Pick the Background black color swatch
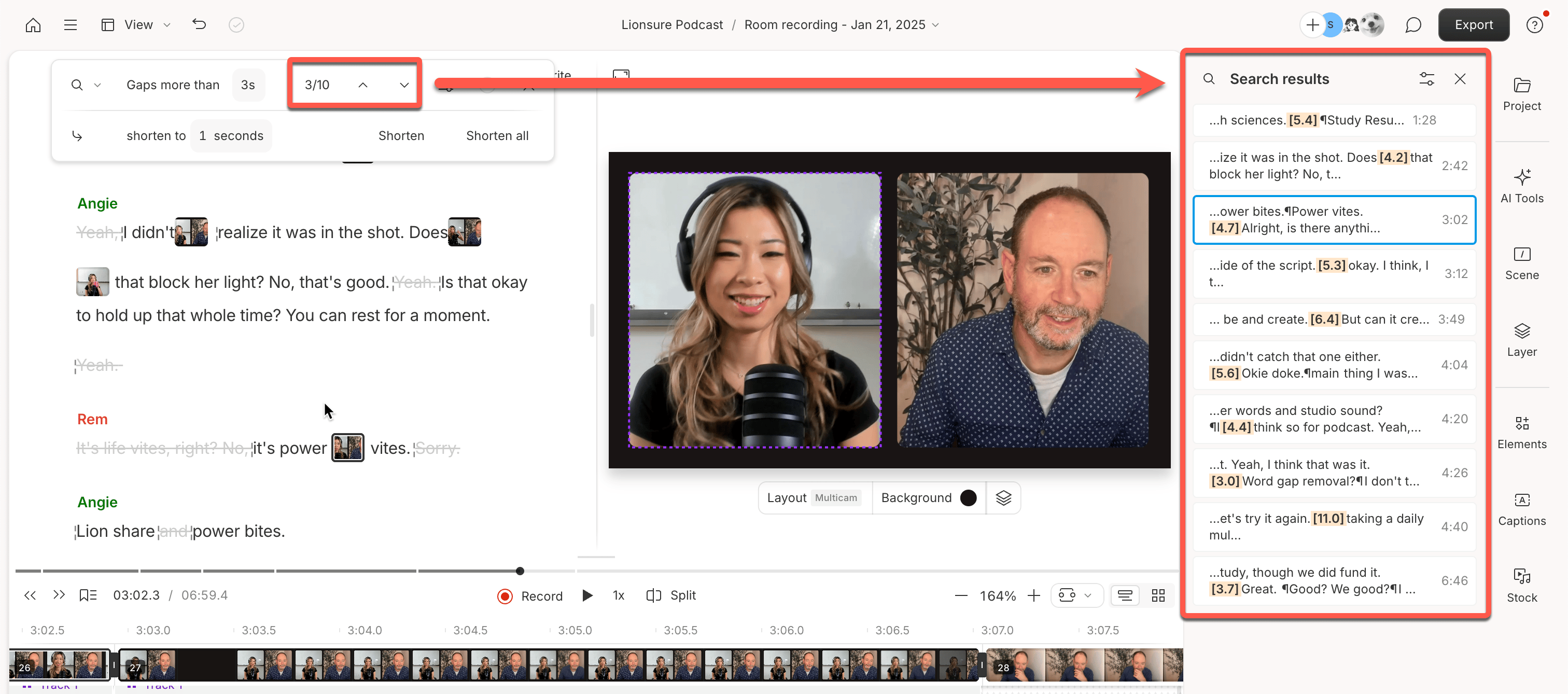 968,498
